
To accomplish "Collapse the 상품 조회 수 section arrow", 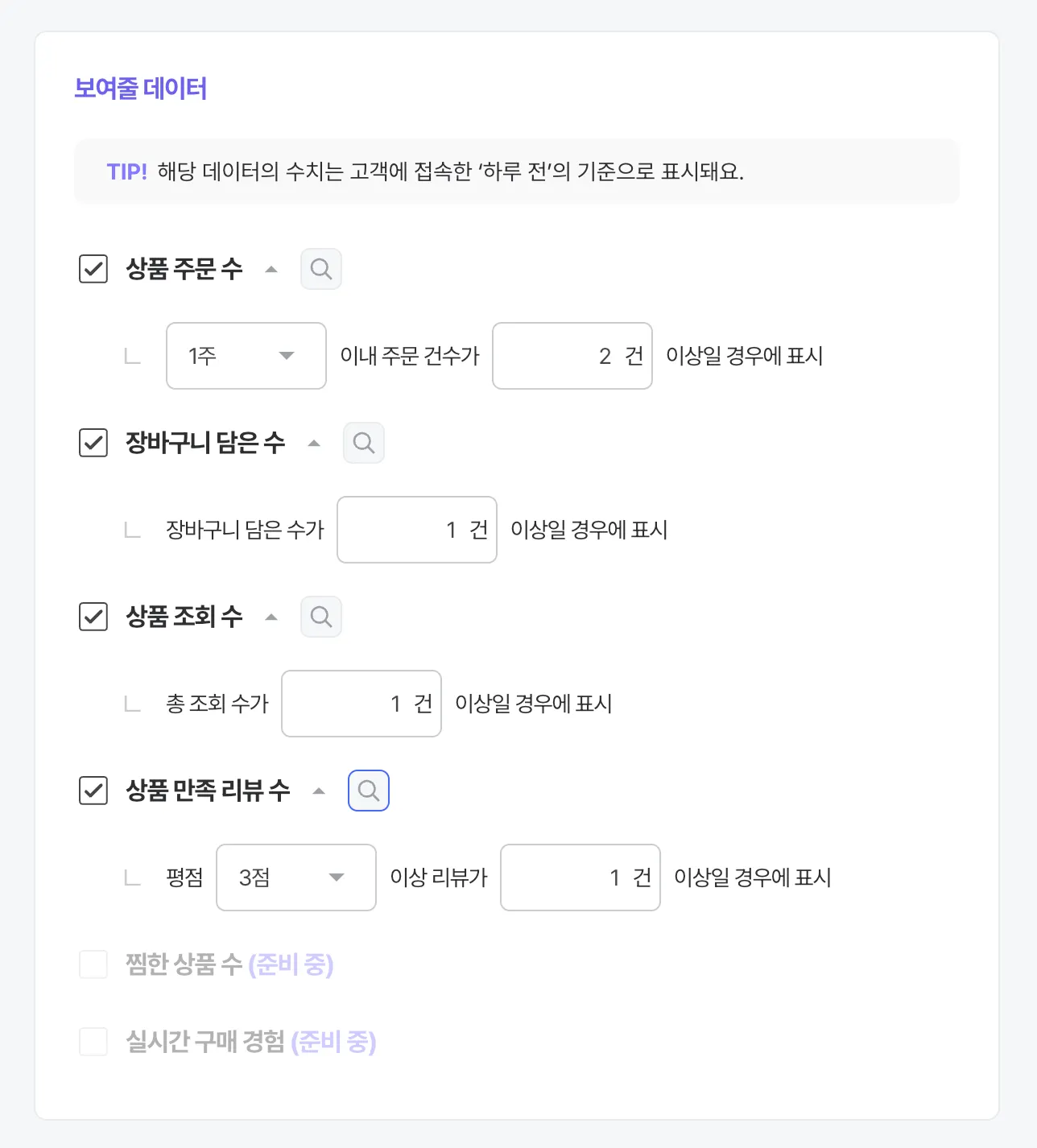I will 271,617.
